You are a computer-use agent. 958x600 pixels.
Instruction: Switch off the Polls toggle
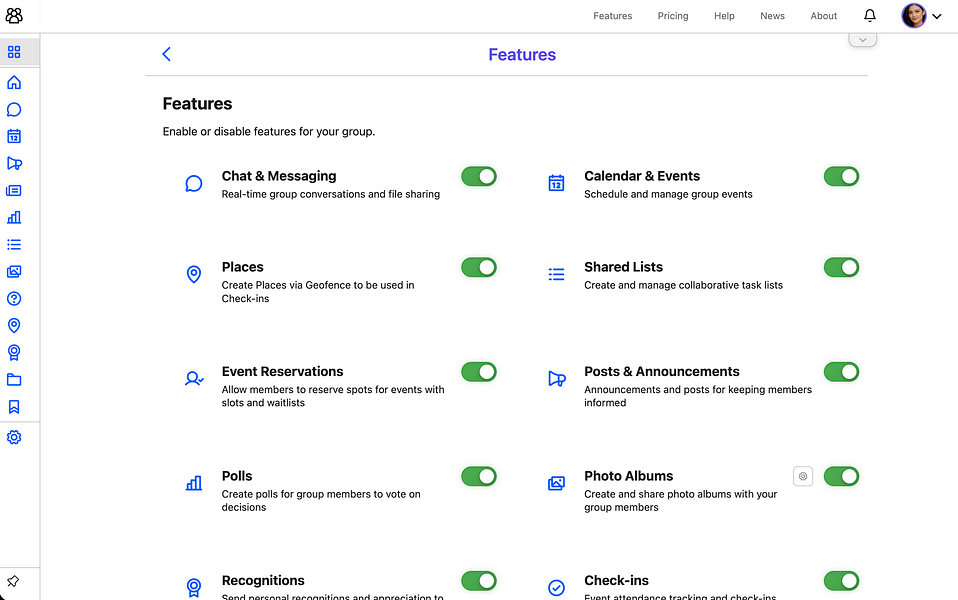pos(479,477)
